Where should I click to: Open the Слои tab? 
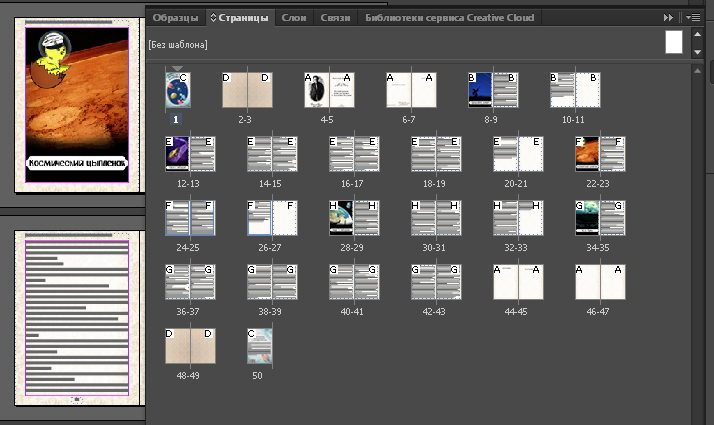294,17
